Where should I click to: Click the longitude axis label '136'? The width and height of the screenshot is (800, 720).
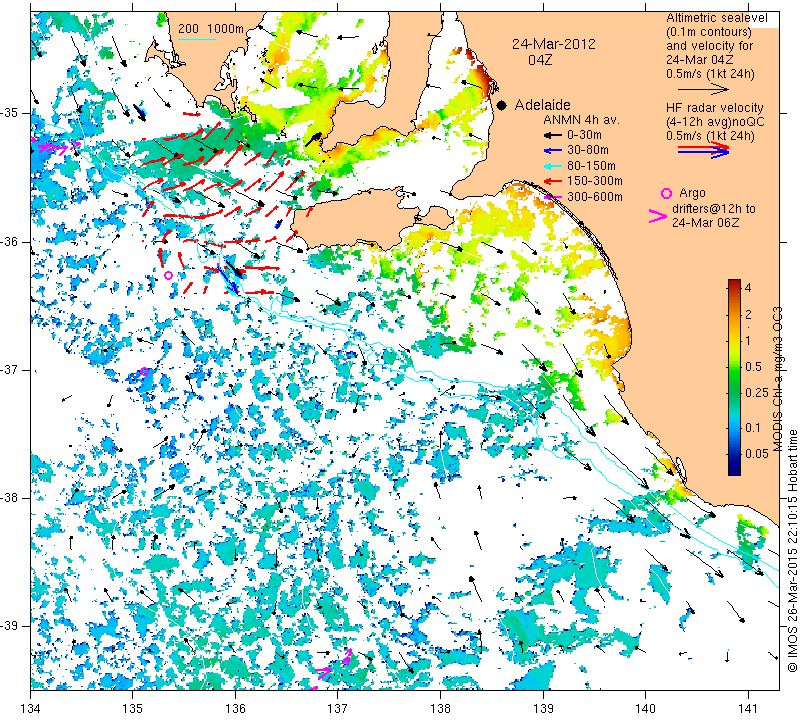[x=235, y=709]
